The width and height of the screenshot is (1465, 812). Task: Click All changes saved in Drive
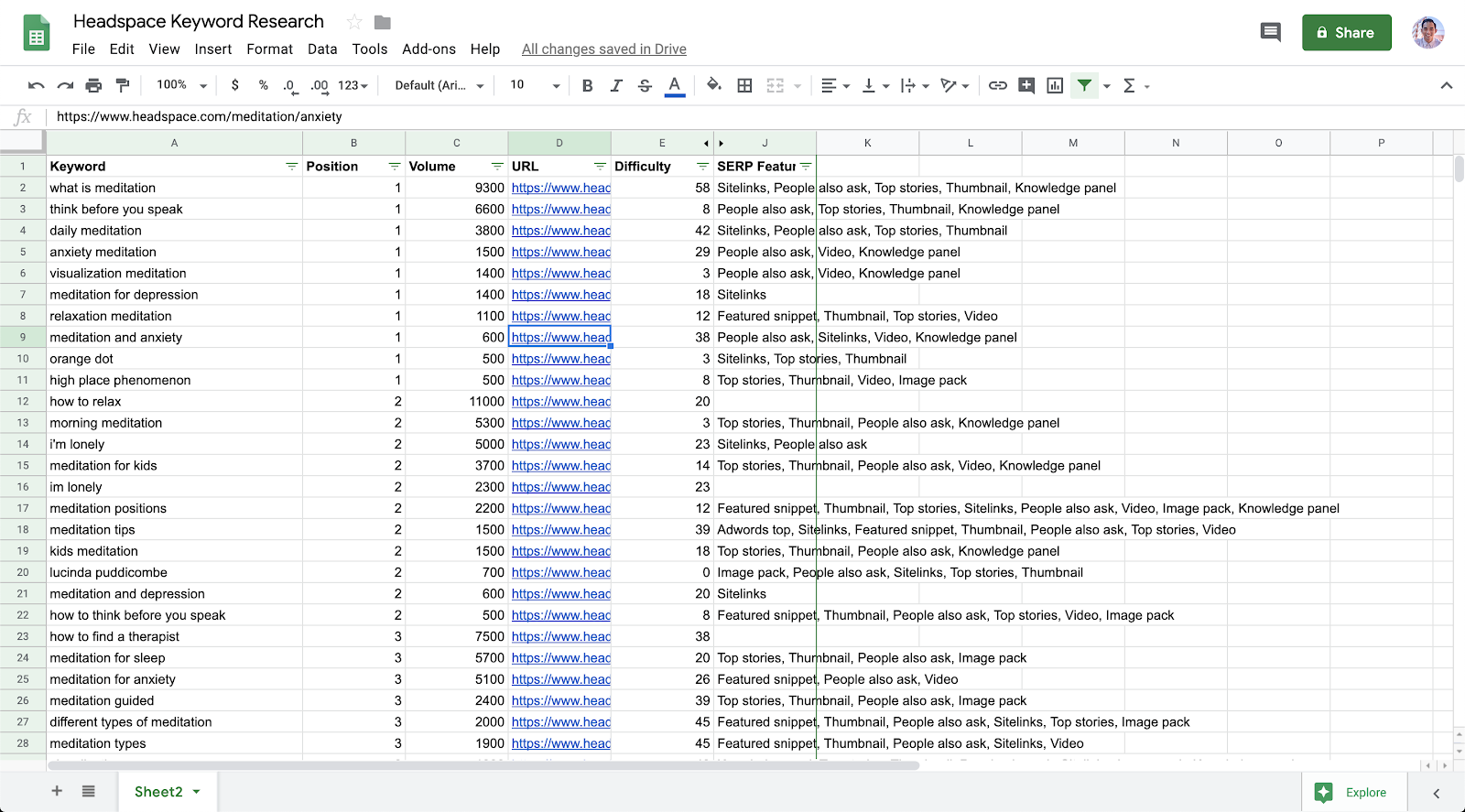pyautogui.click(x=604, y=49)
